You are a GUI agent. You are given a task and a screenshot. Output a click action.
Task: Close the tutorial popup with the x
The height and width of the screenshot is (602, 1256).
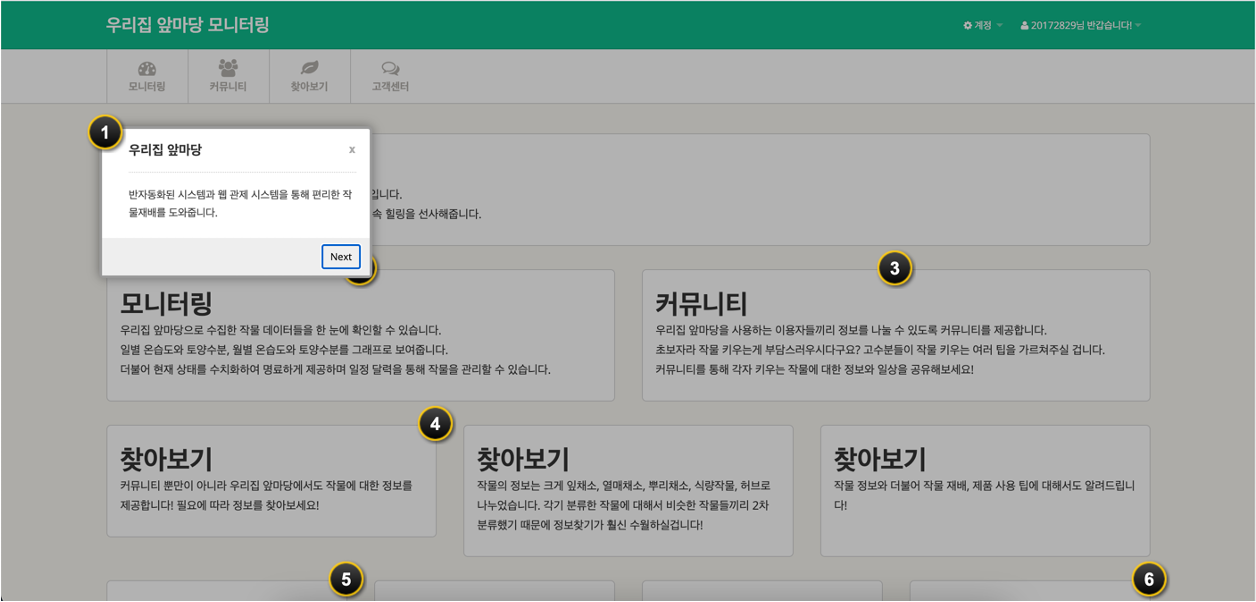tap(351, 150)
